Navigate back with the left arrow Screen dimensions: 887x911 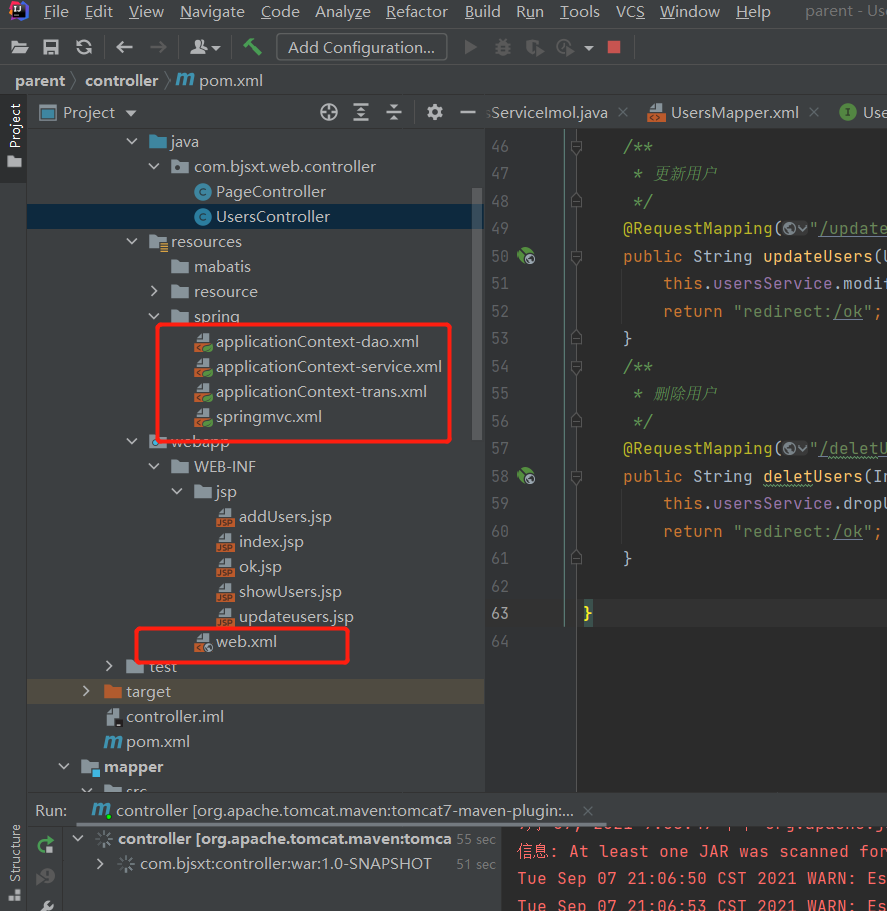(x=124, y=47)
